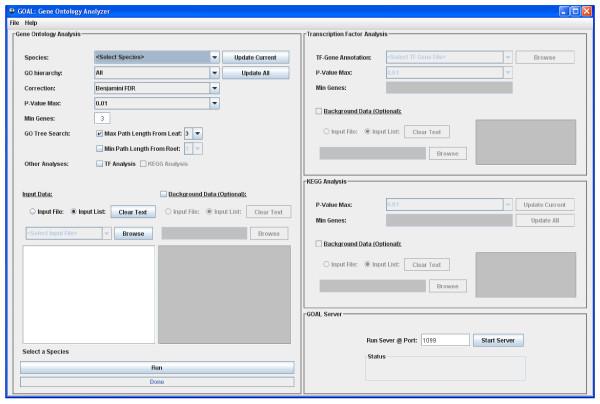Open the File menu
The height and width of the screenshot is (404, 600).
point(14,22)
